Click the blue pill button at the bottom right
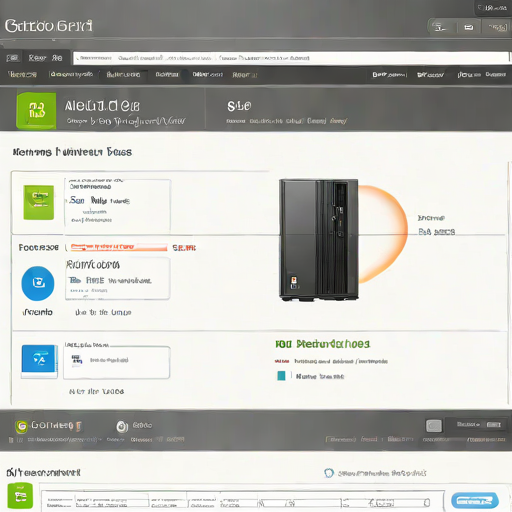 [475, 500]
